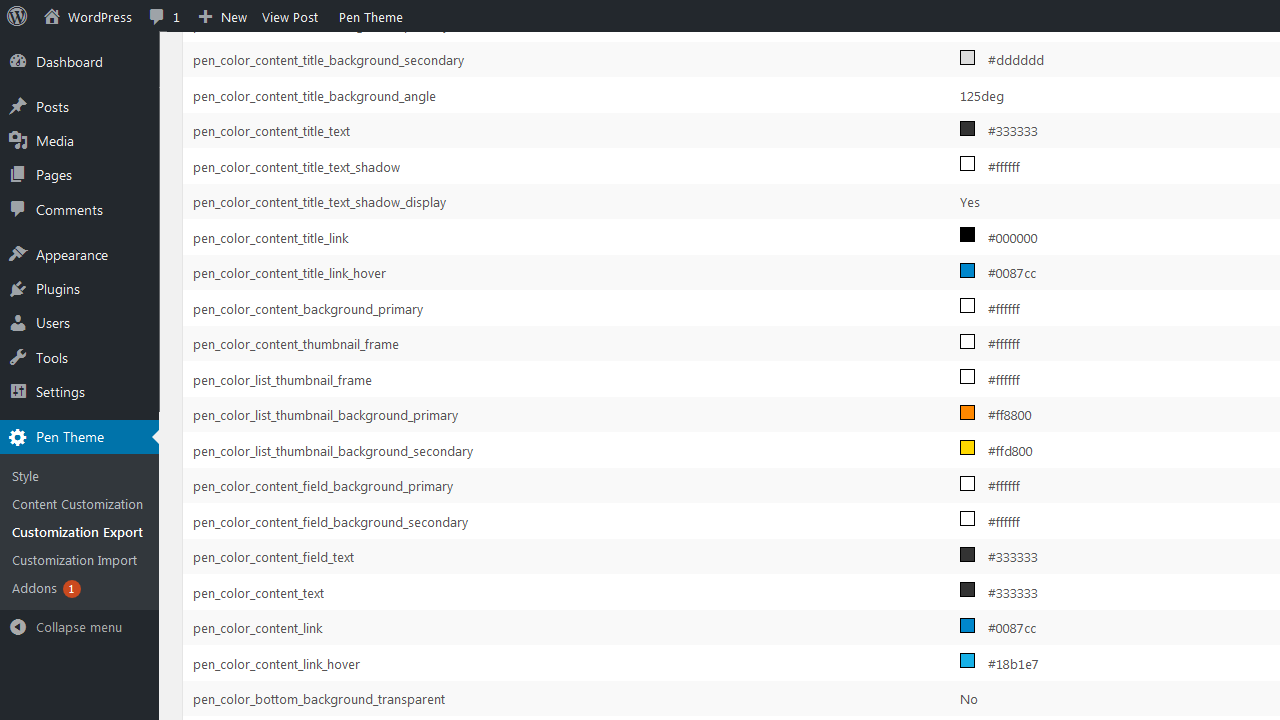Click the Media icon in sidebar
Viewport: 1280px width, 720px height.
(18, 141)
